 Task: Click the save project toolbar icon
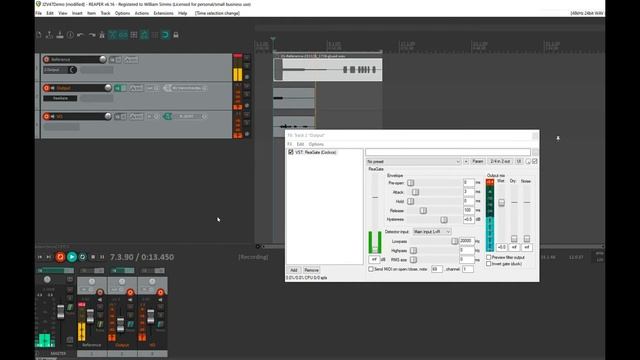[60, 35]
